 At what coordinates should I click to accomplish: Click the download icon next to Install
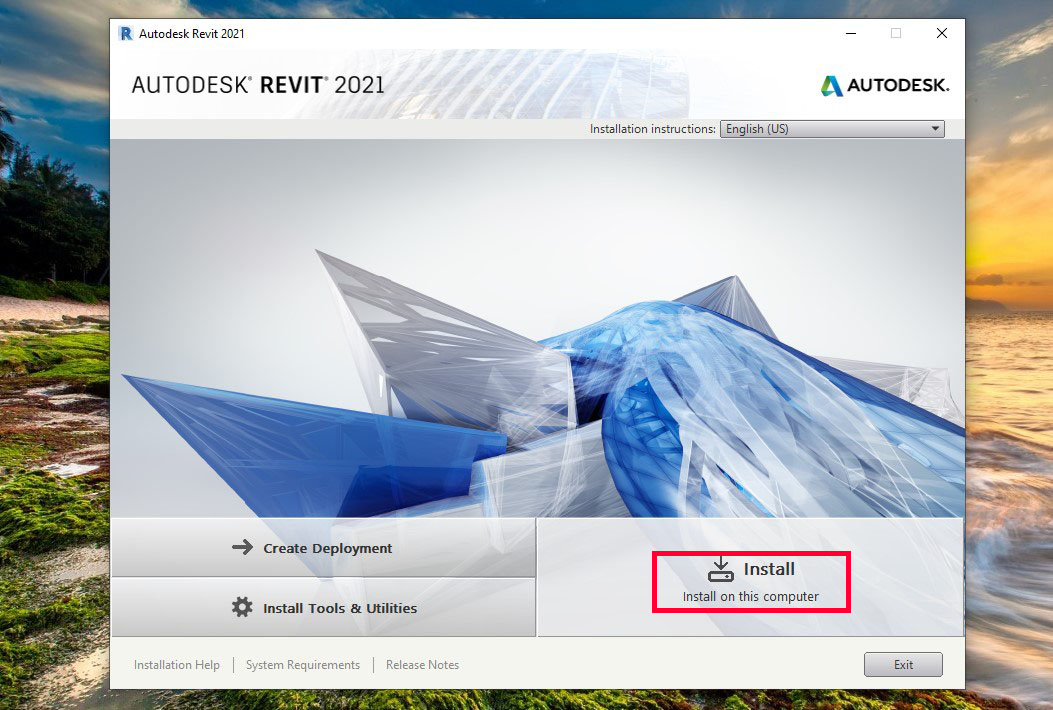click(720, 568)
